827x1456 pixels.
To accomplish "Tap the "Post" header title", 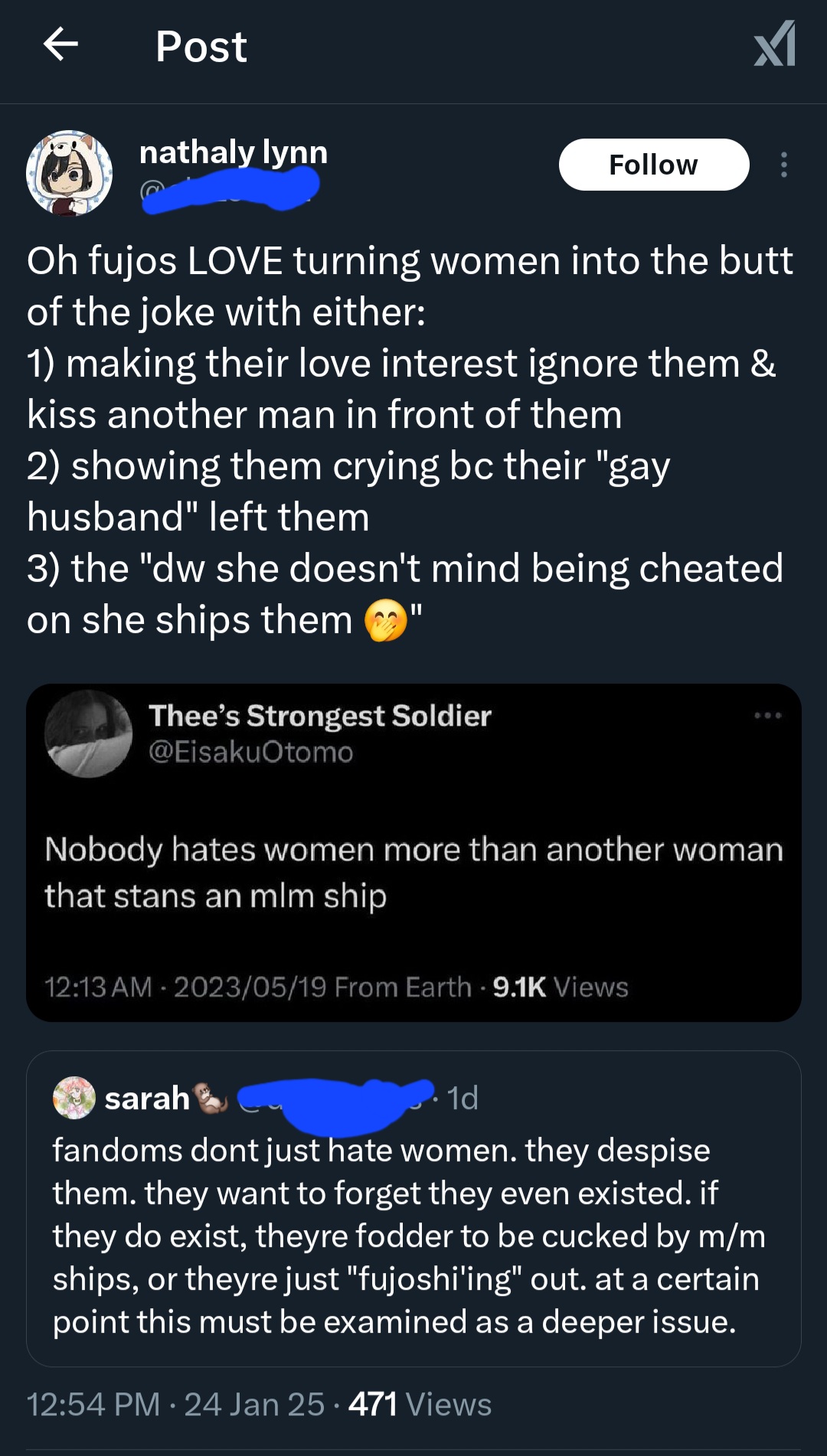I will pos(201,46).
